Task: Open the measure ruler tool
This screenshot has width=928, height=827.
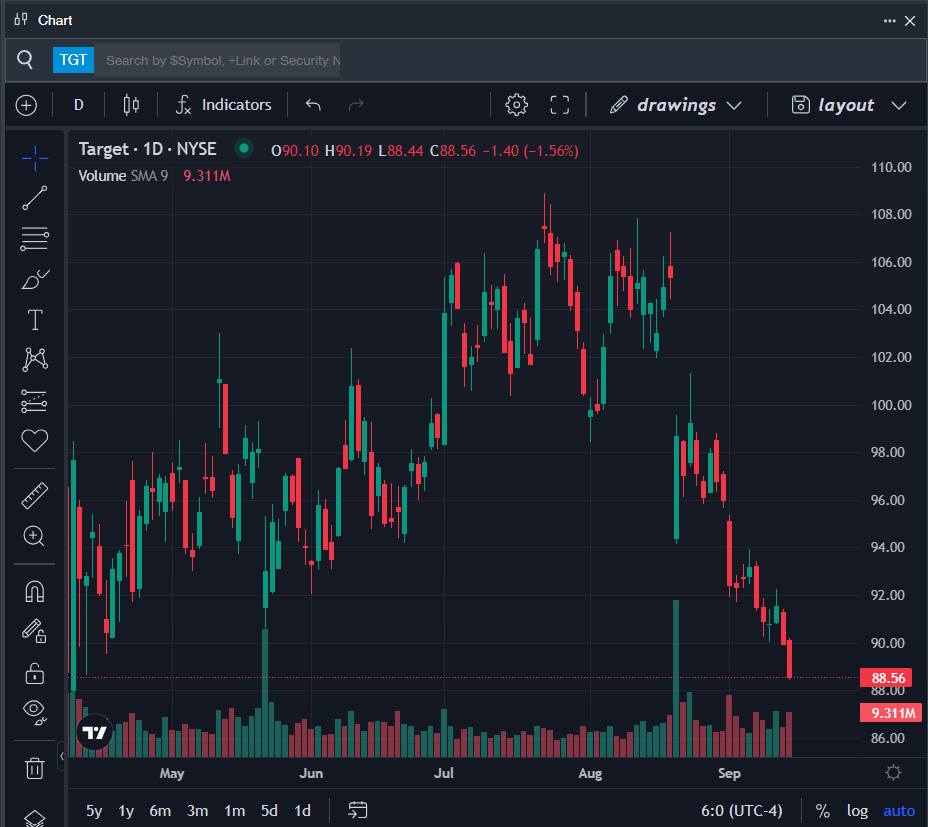Action: coord(35,495)
